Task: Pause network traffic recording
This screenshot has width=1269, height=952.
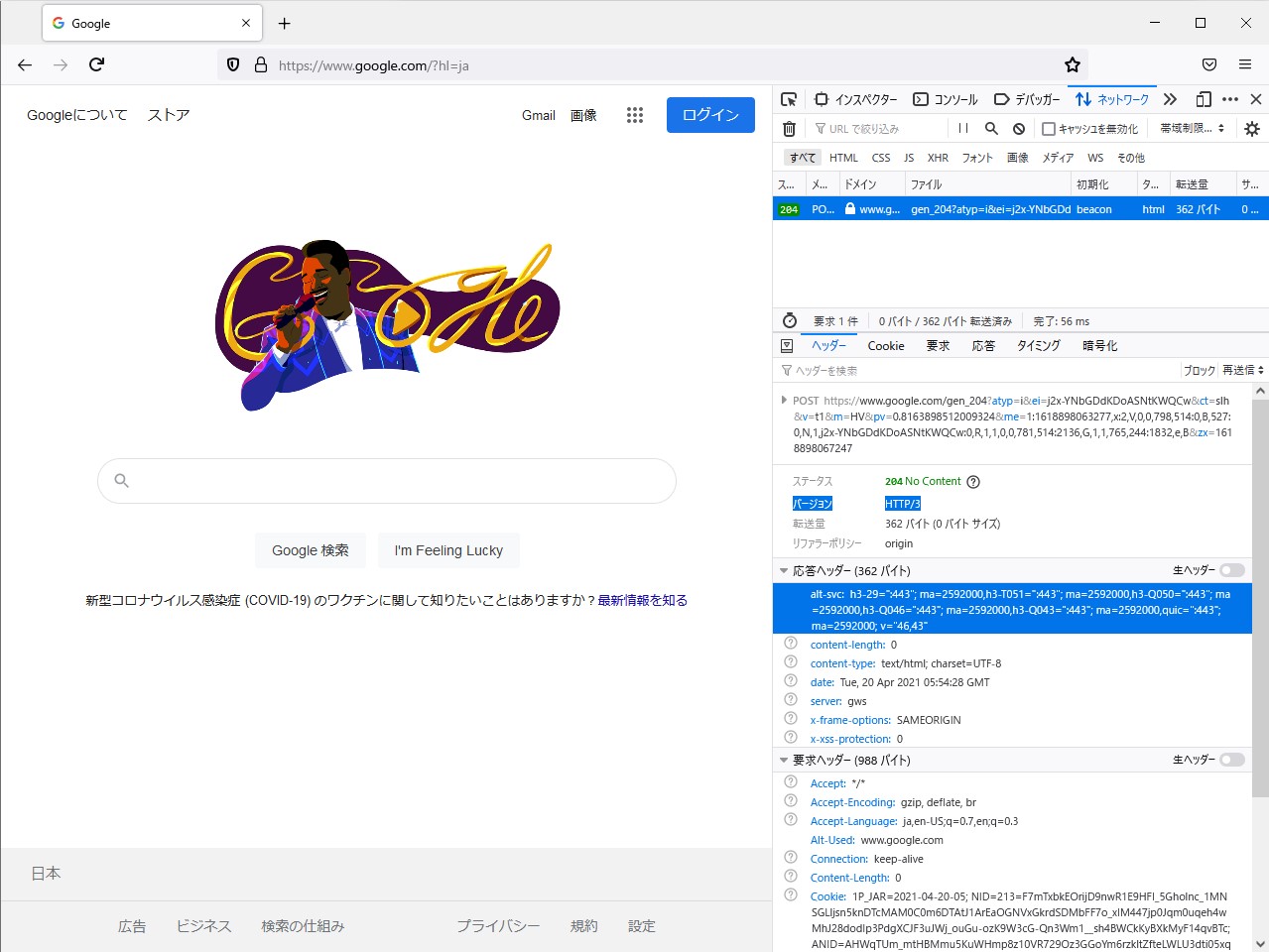Action: (x=962, y=128)
